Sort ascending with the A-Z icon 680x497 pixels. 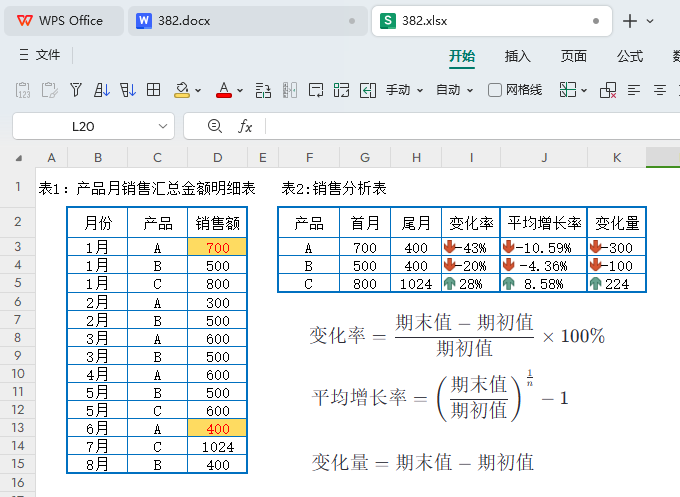[102, 90]
